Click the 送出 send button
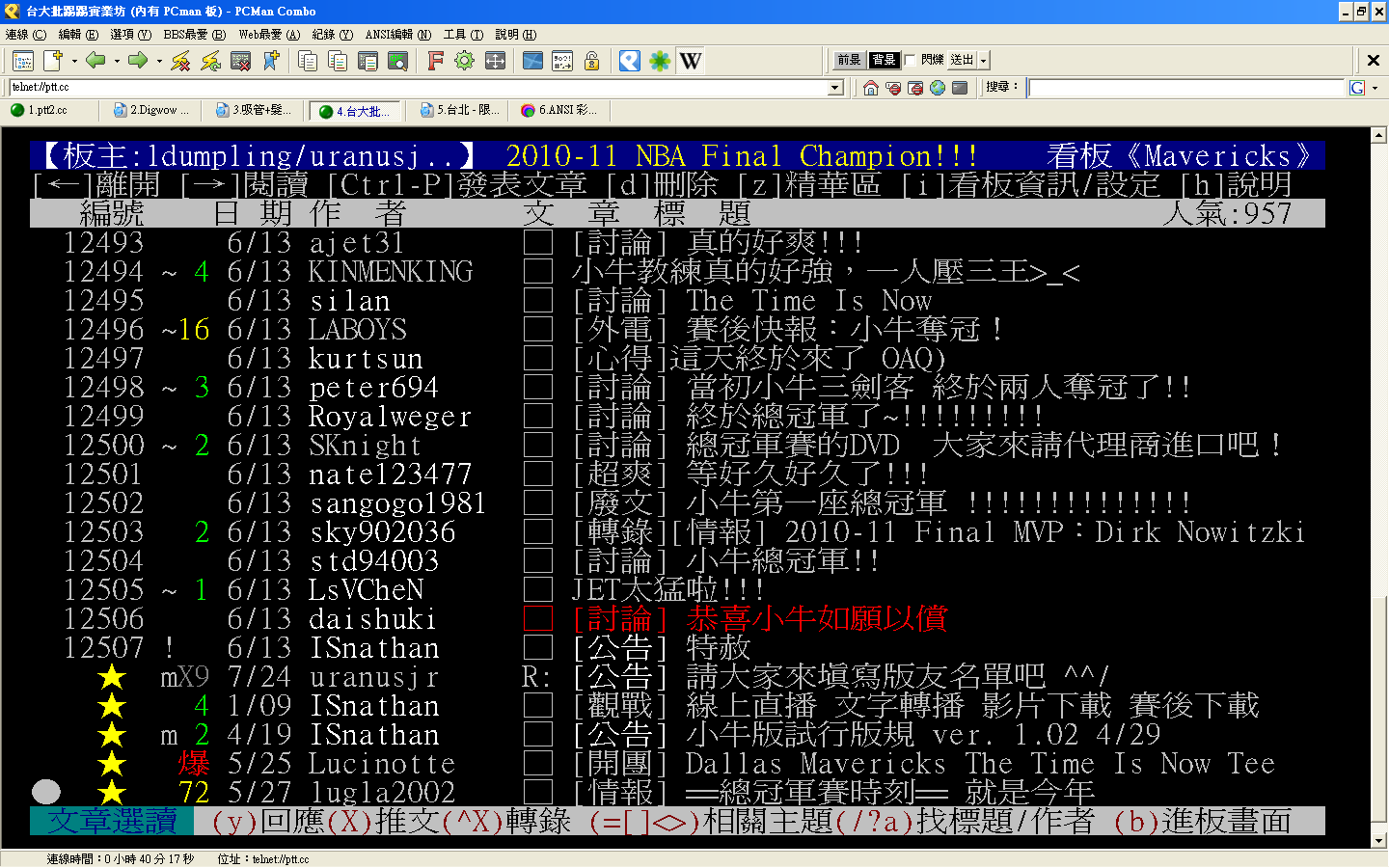Image resolution: width=1389 pixels, height=868 pixels. (963, 60)
